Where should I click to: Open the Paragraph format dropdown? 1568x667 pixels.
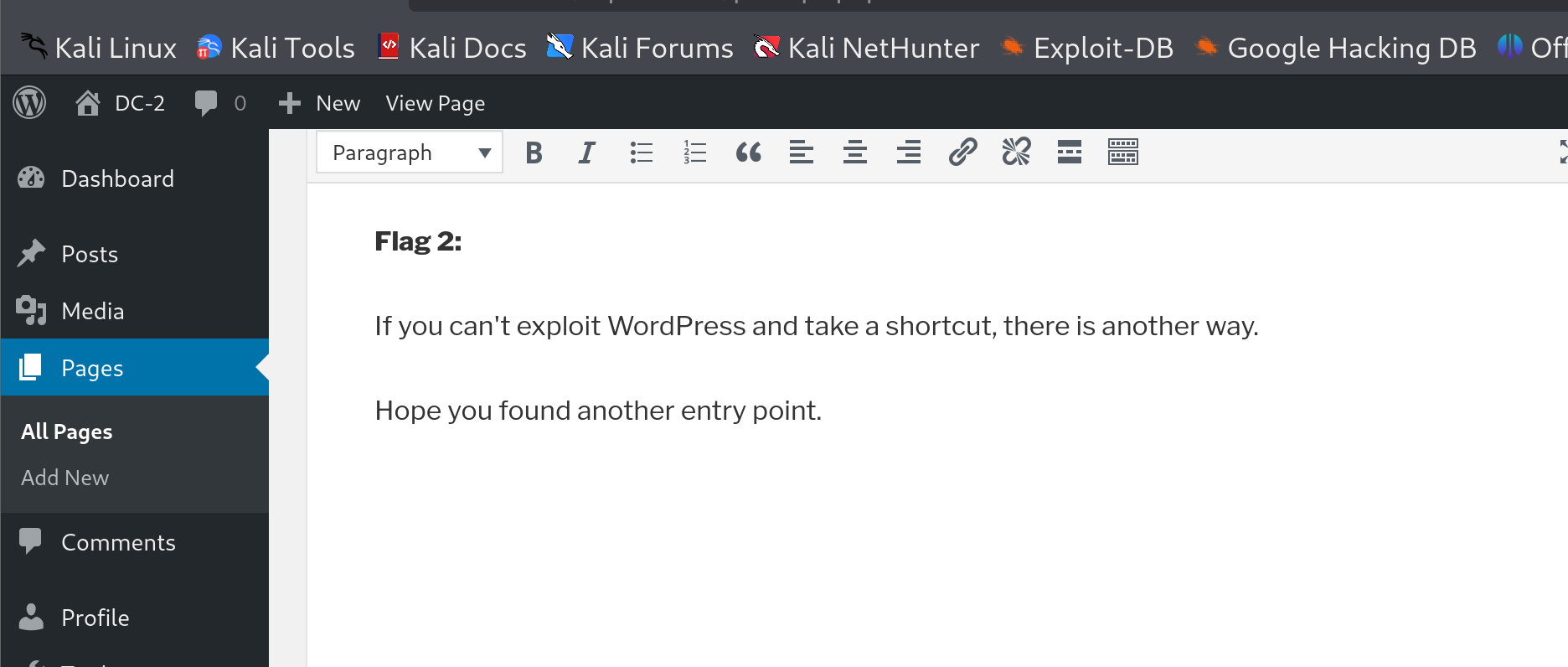click(x=410, y=153)
